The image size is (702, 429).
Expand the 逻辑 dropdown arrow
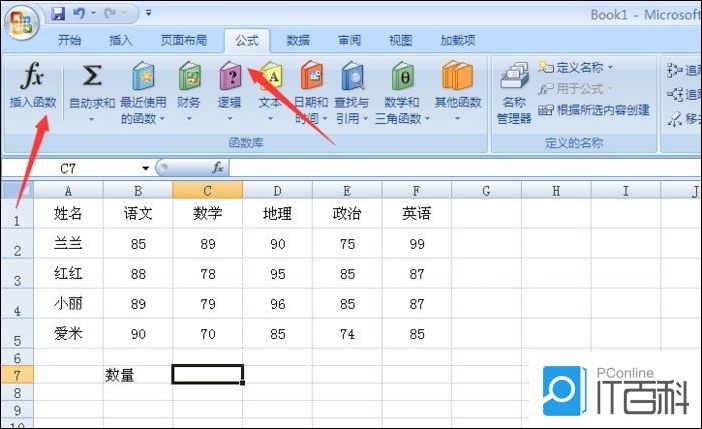(x=230, y=119)
